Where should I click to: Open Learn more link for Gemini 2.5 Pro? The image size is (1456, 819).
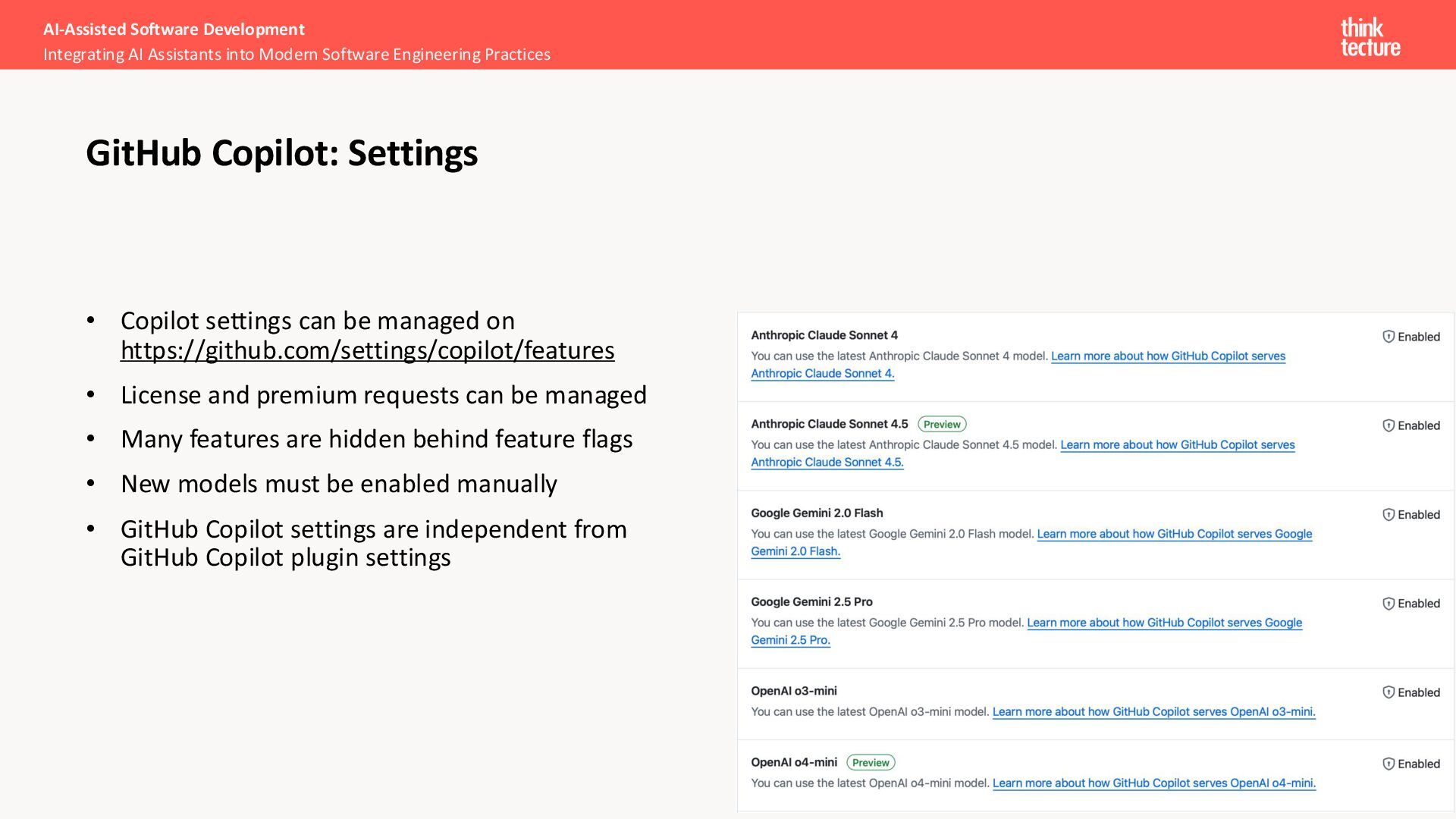[1164, 623]
